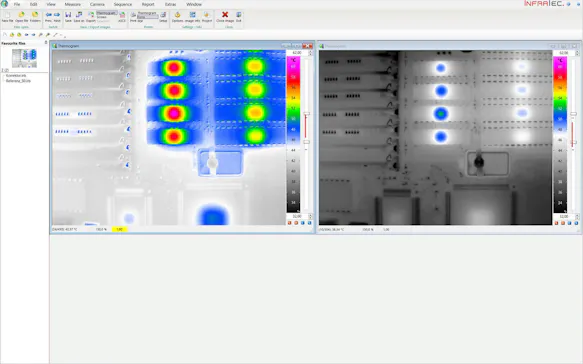Click the left thermogram maximum temperature field
Screen dimensions: 583x364
[x=297, y=53]
